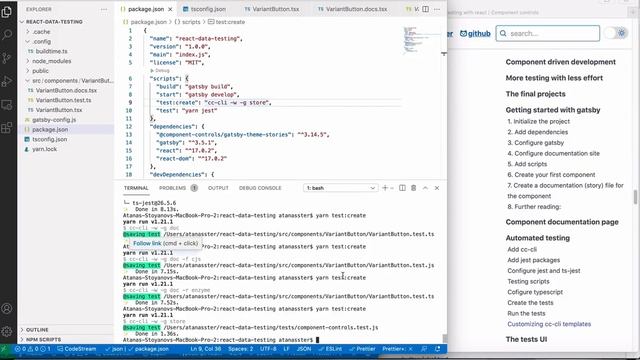Open the Run and Debug view
The image size is (640, 360).
click(x=7, y=82)
